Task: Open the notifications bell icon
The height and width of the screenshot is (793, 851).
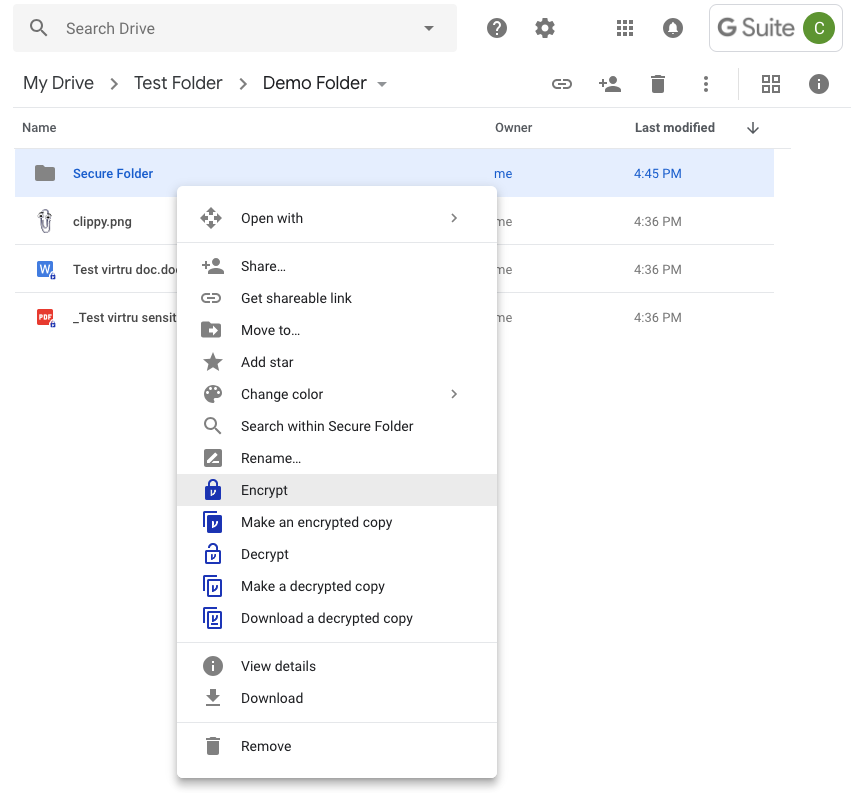Action: [x=672, y=28]
